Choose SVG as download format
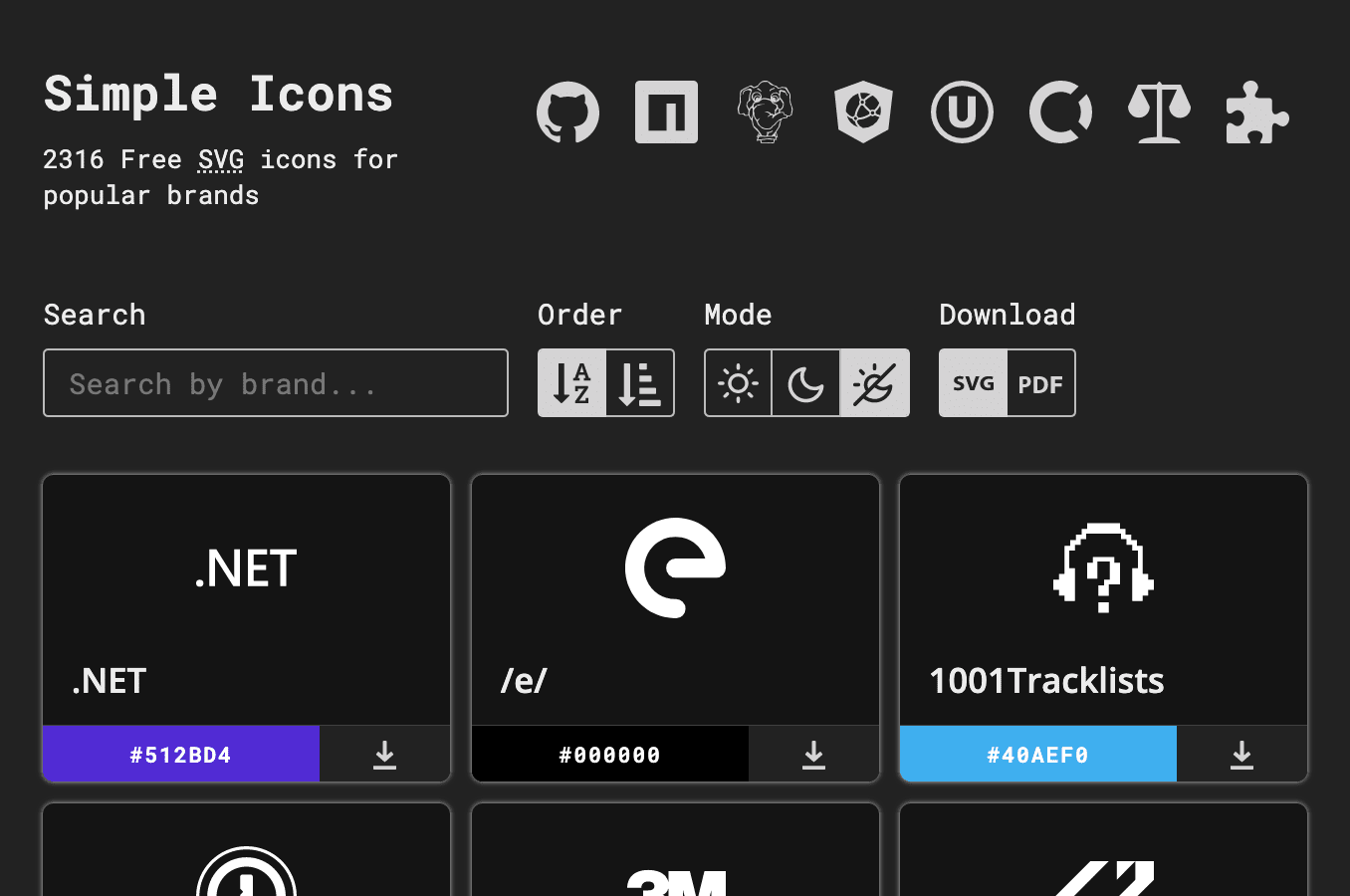The width and height of the screenshot is (1350, 896). tap(972, 382)
